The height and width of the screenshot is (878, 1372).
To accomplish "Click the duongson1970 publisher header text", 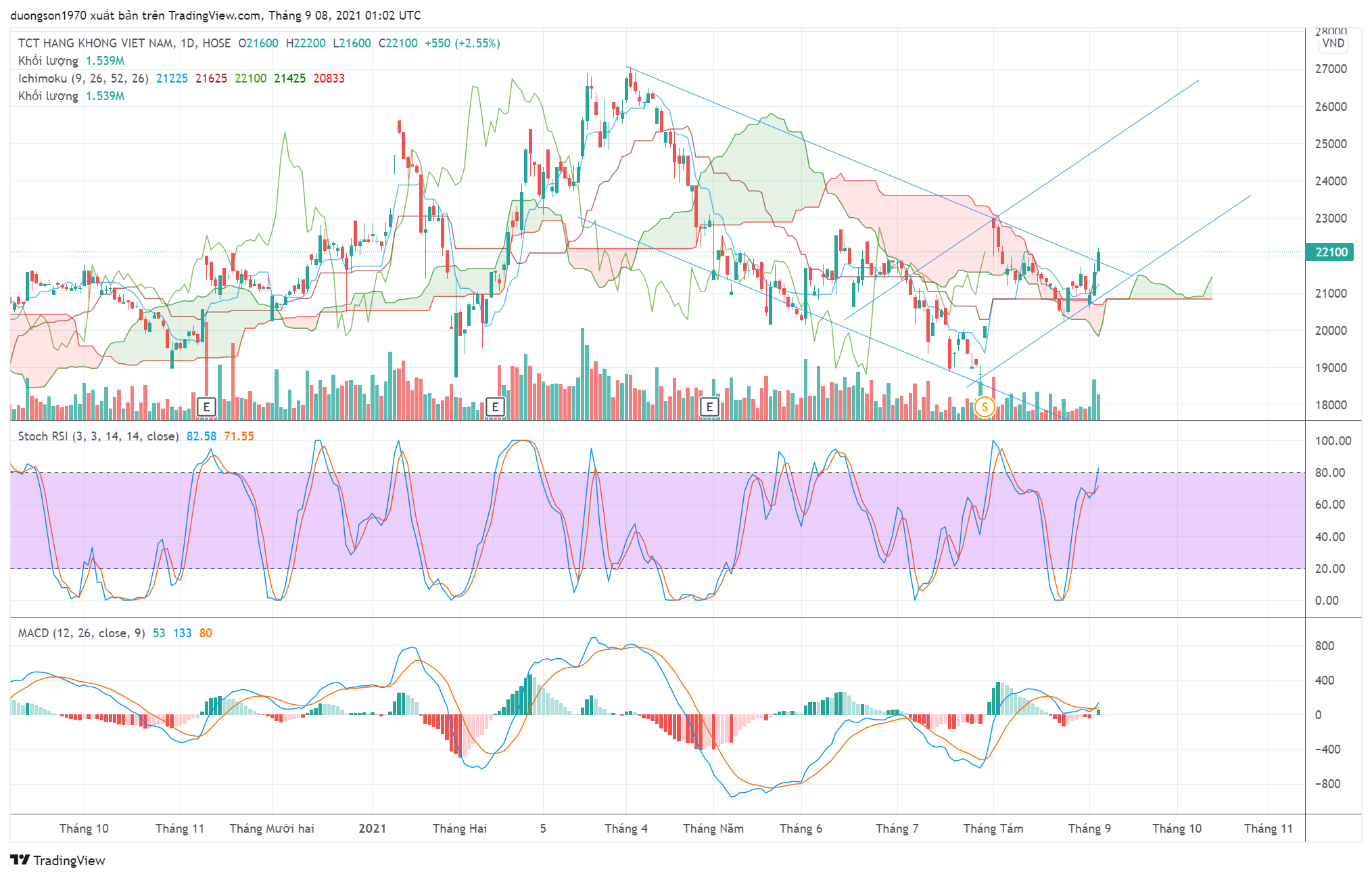I will 216,16.
